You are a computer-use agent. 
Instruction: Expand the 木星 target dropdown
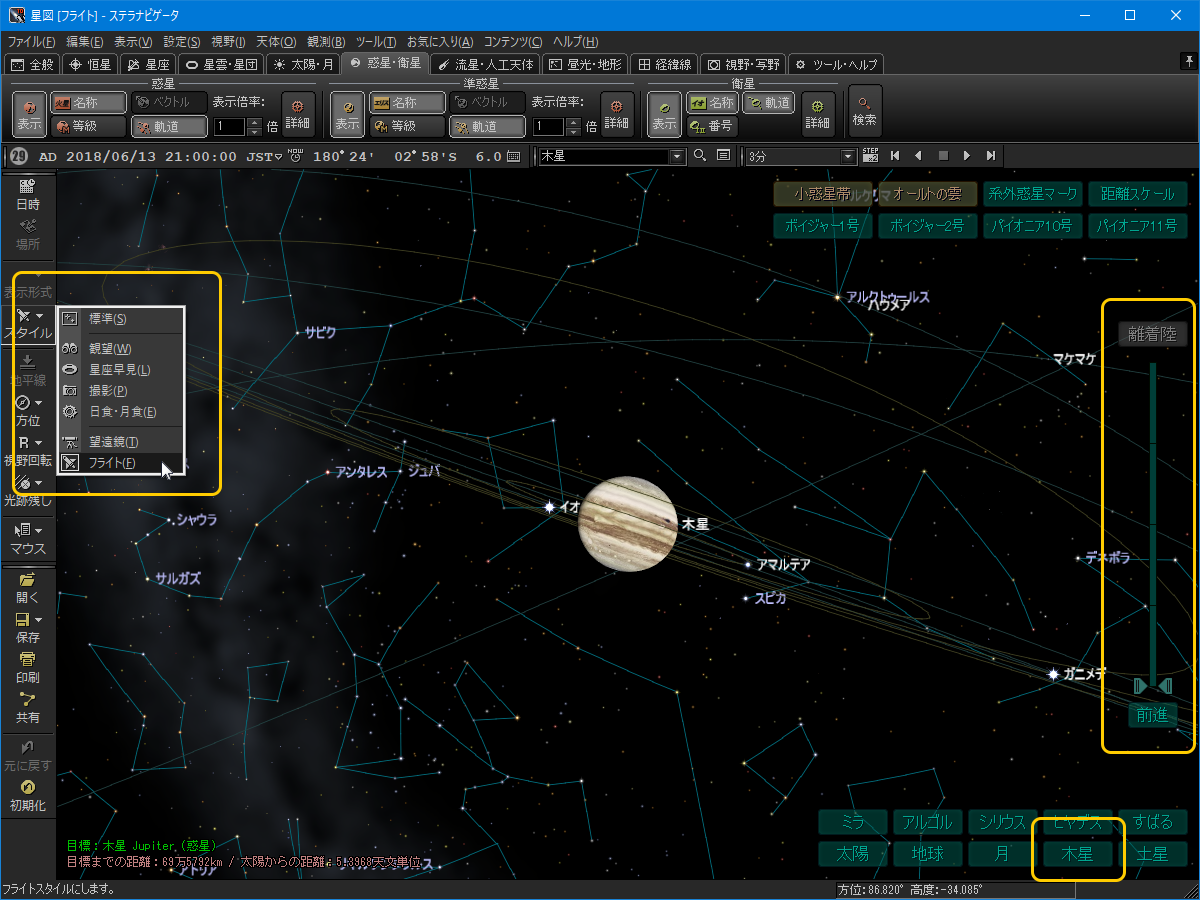677,156
